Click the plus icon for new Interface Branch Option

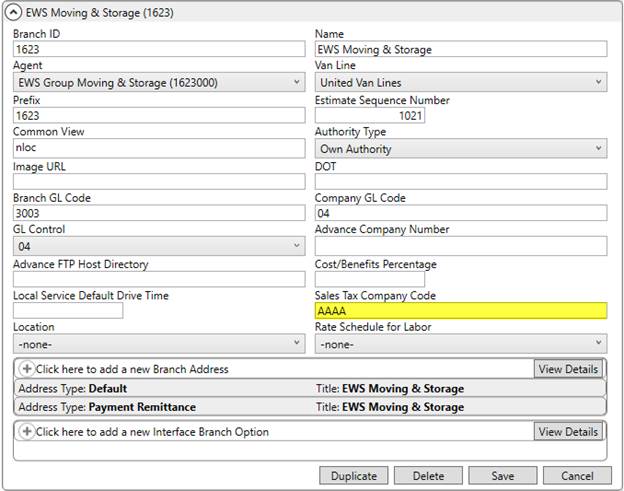pyautogui.click(x=26, y=432)
